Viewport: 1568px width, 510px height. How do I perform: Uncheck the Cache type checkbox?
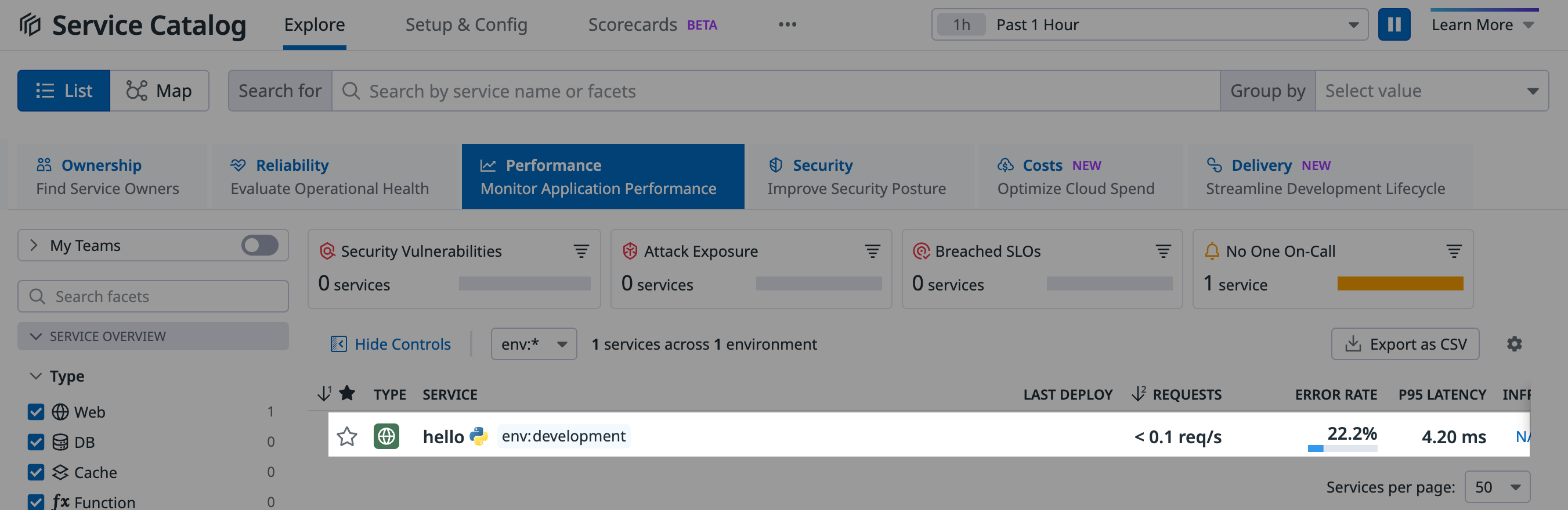click(36, 472)
